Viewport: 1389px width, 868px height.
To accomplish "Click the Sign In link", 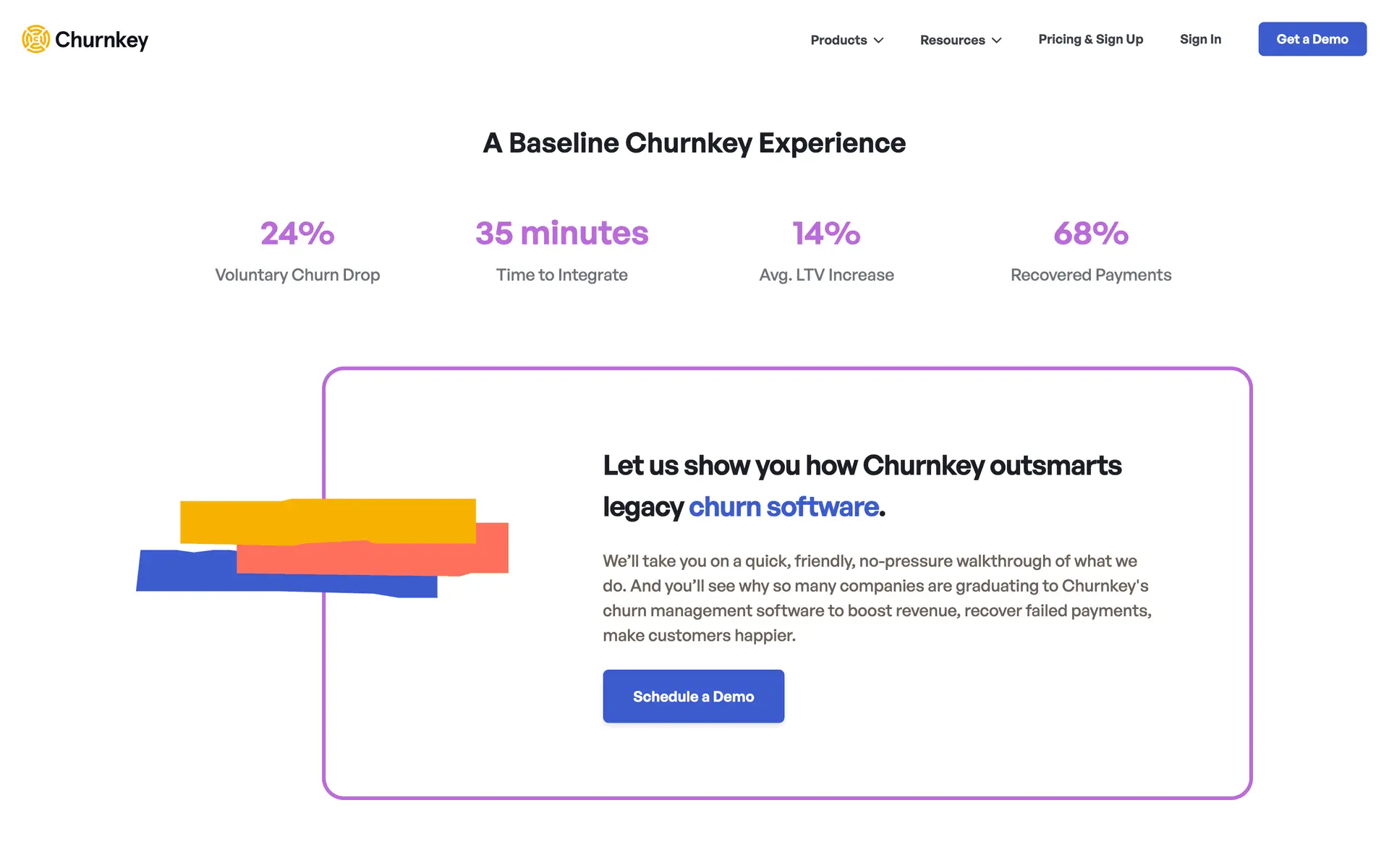I will [x=1200, y=39].
